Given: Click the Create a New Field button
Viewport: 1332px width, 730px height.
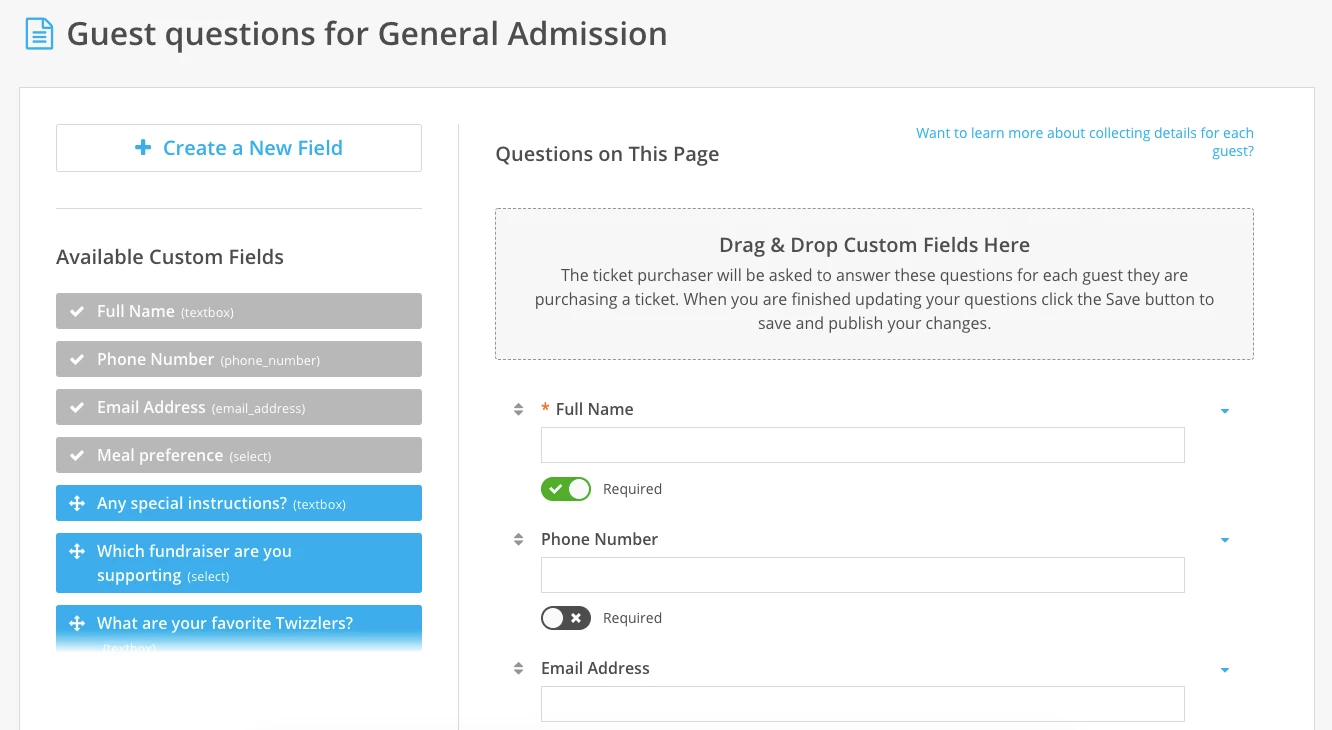Looking at the screenshot, I should tap(238, 147).
